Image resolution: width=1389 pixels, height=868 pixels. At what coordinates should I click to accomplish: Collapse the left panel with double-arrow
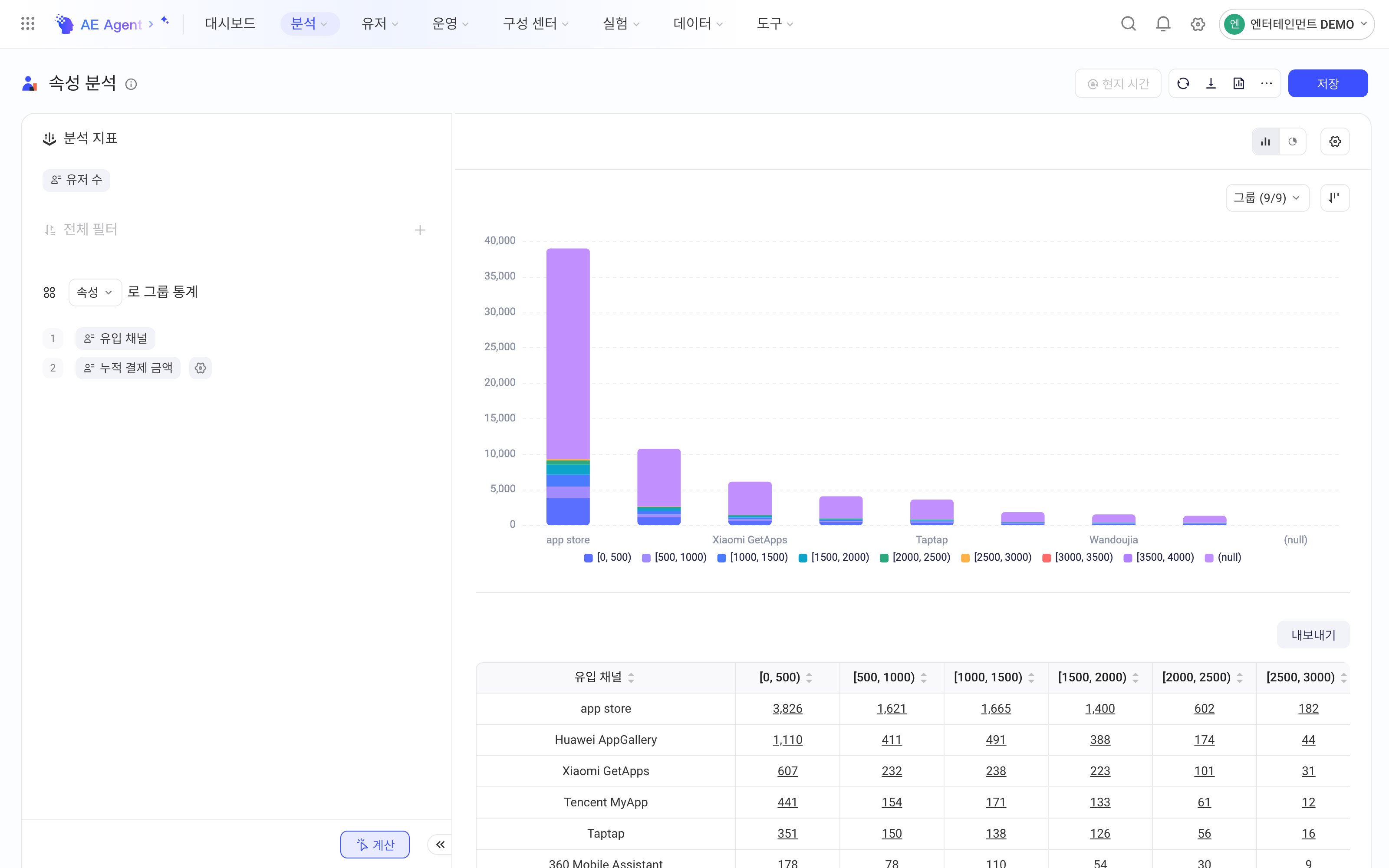coord(440,845)
